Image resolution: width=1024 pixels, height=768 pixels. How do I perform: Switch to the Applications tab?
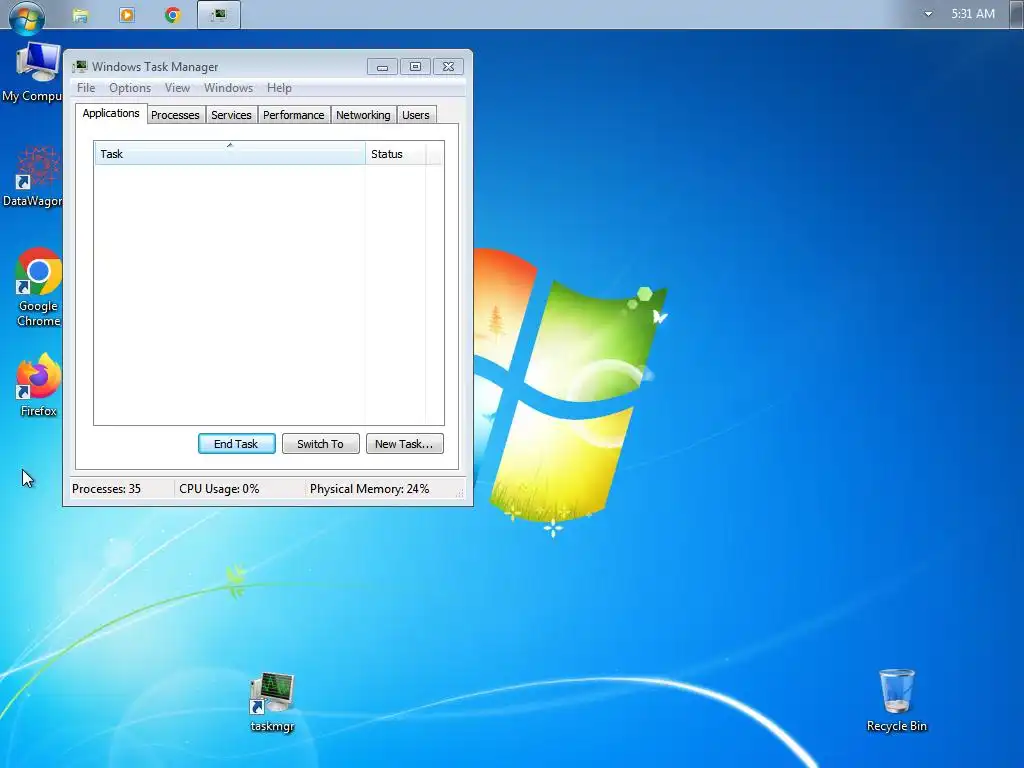tap(111, 113)
